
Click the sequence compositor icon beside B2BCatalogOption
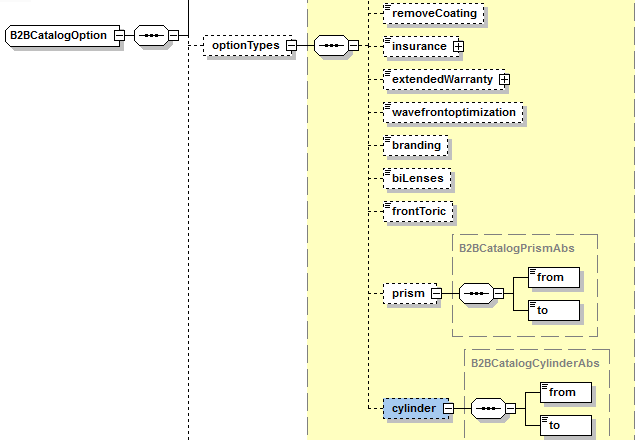(150, 36)
